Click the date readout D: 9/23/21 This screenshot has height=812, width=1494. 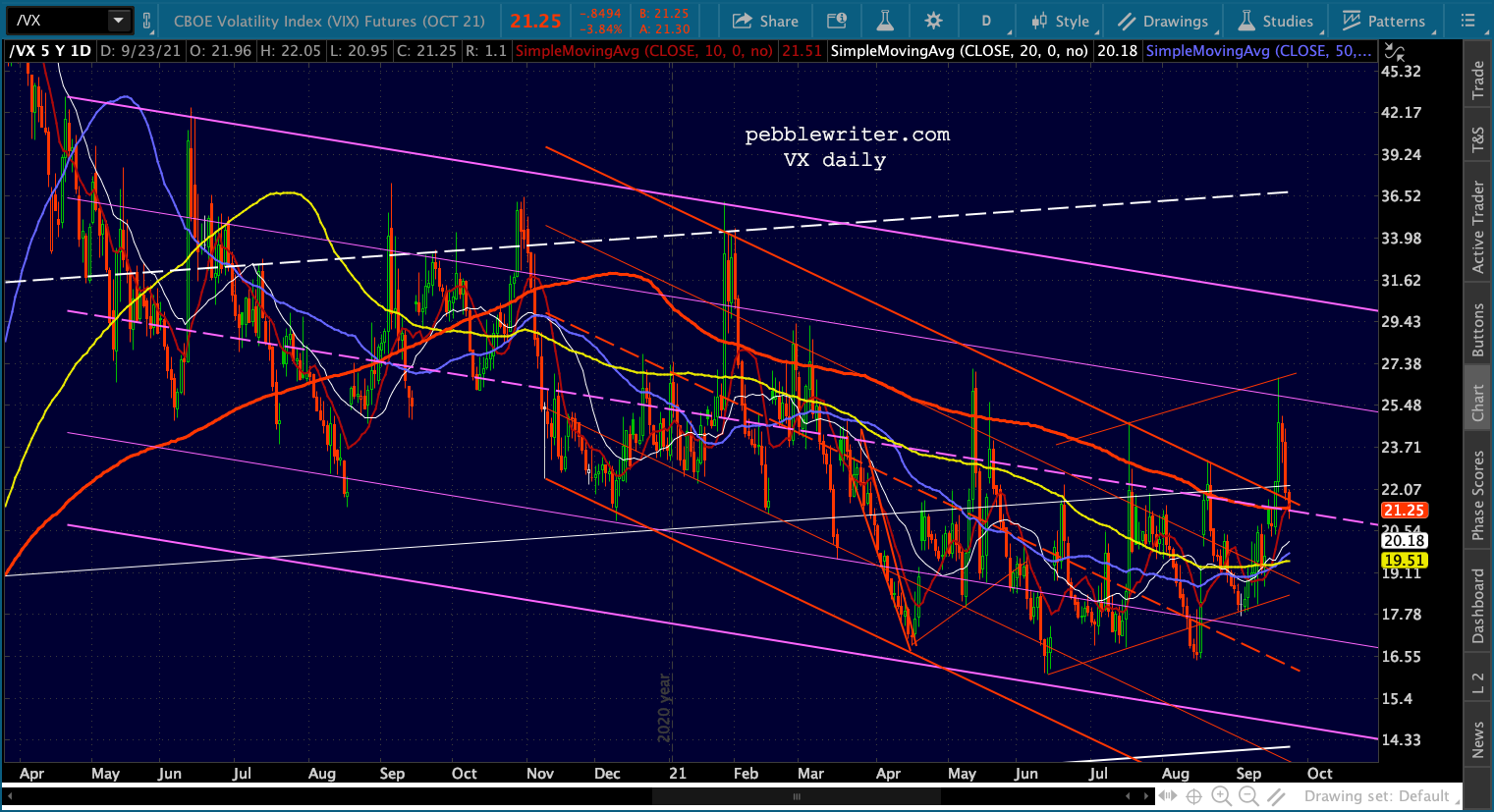click(140, 51)
